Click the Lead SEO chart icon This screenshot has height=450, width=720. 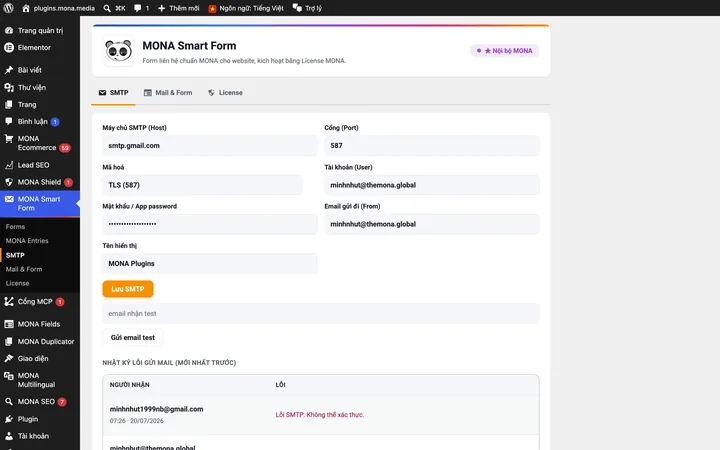pyautogui.click(x=9, y=165)
